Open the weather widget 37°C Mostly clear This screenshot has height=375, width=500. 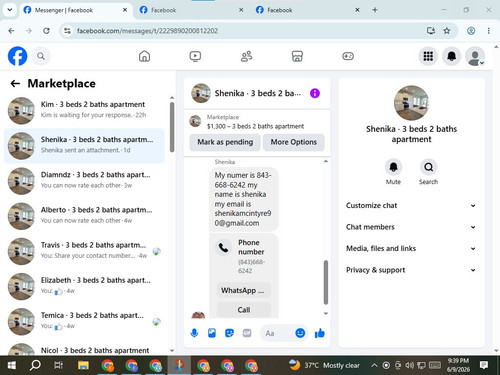tap(324, 365)
